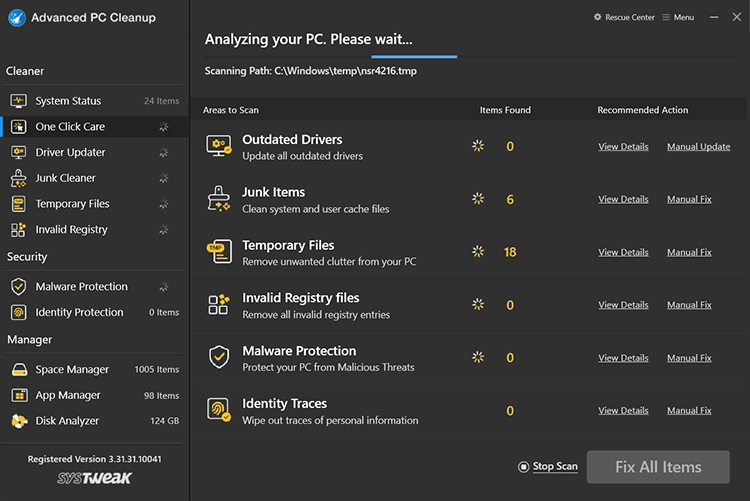Click the Malware Protection shield icon

(x=219, y=357)
